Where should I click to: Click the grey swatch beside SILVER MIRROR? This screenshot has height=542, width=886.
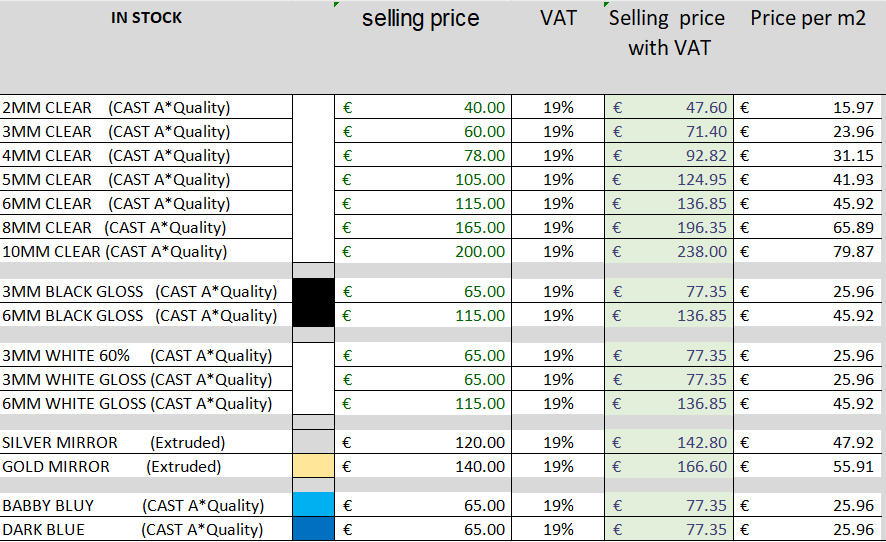tap(314, 443)
